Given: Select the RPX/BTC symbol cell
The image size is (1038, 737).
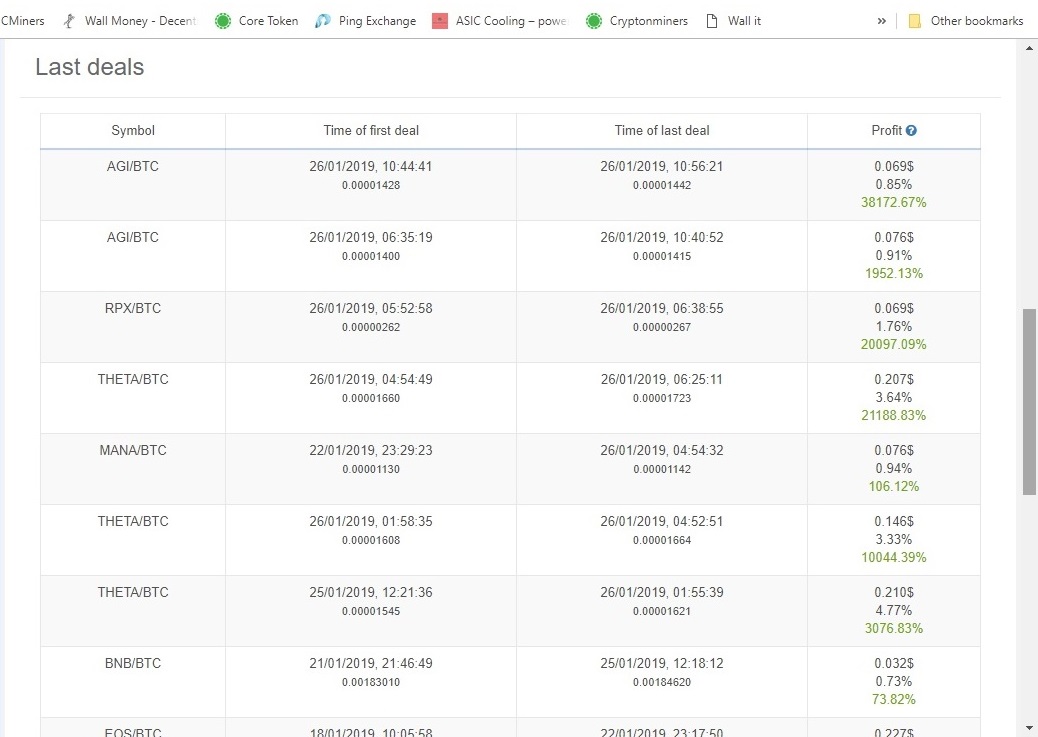Looking at the screenshot, I should point(133,308).
